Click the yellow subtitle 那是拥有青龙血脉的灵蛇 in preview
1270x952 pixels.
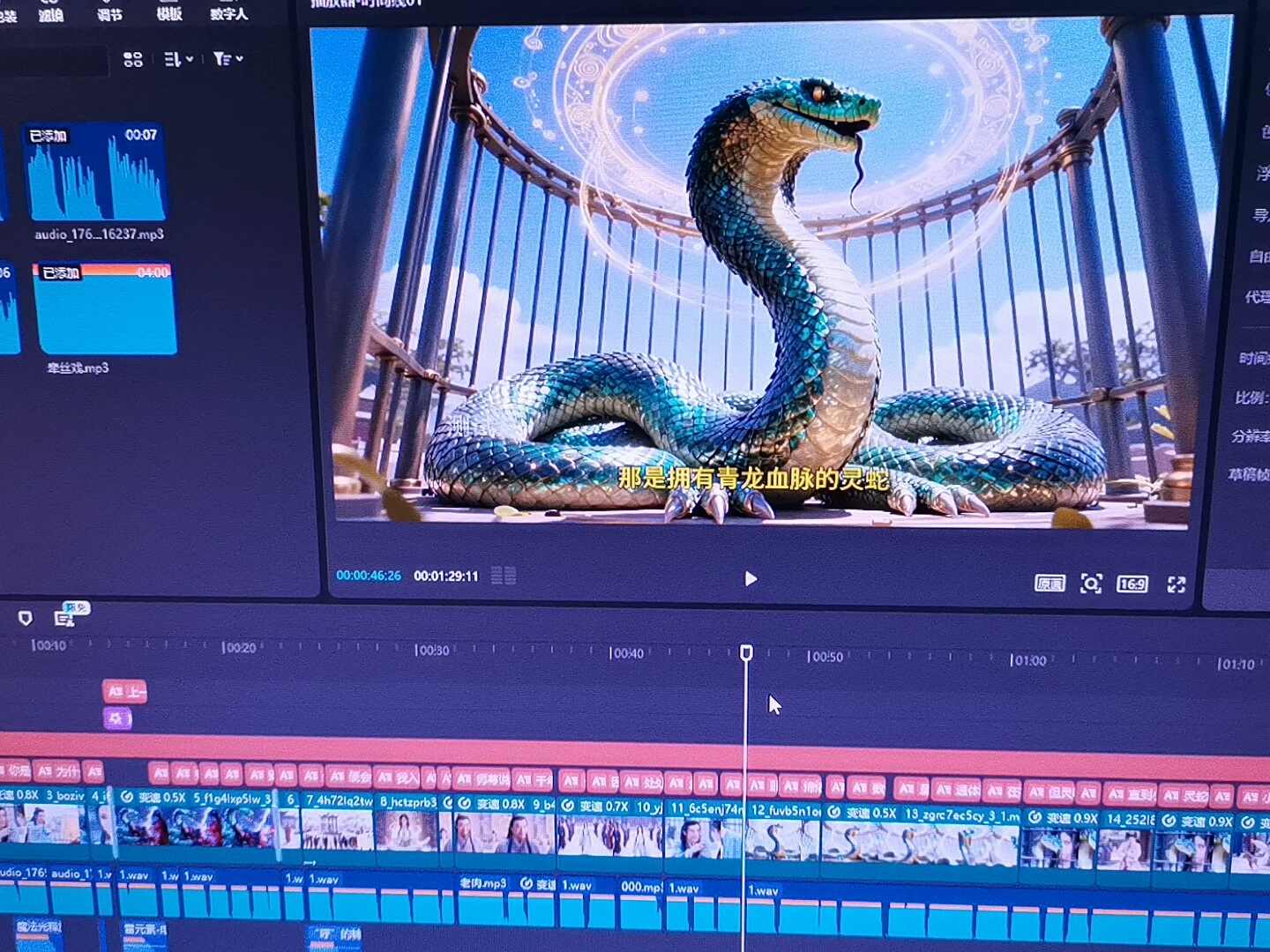click(754, 479)
